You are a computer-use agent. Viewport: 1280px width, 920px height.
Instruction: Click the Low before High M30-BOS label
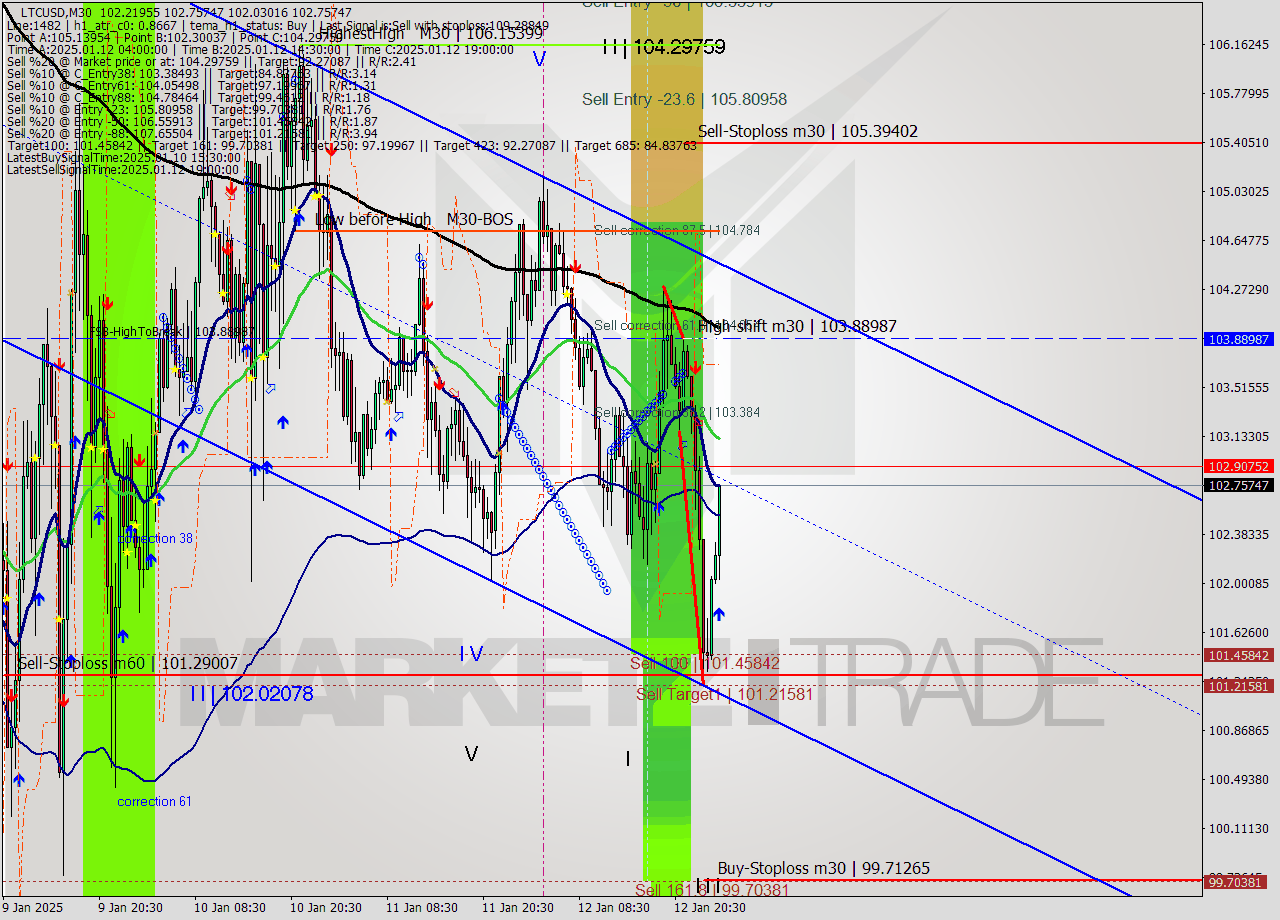414,219
